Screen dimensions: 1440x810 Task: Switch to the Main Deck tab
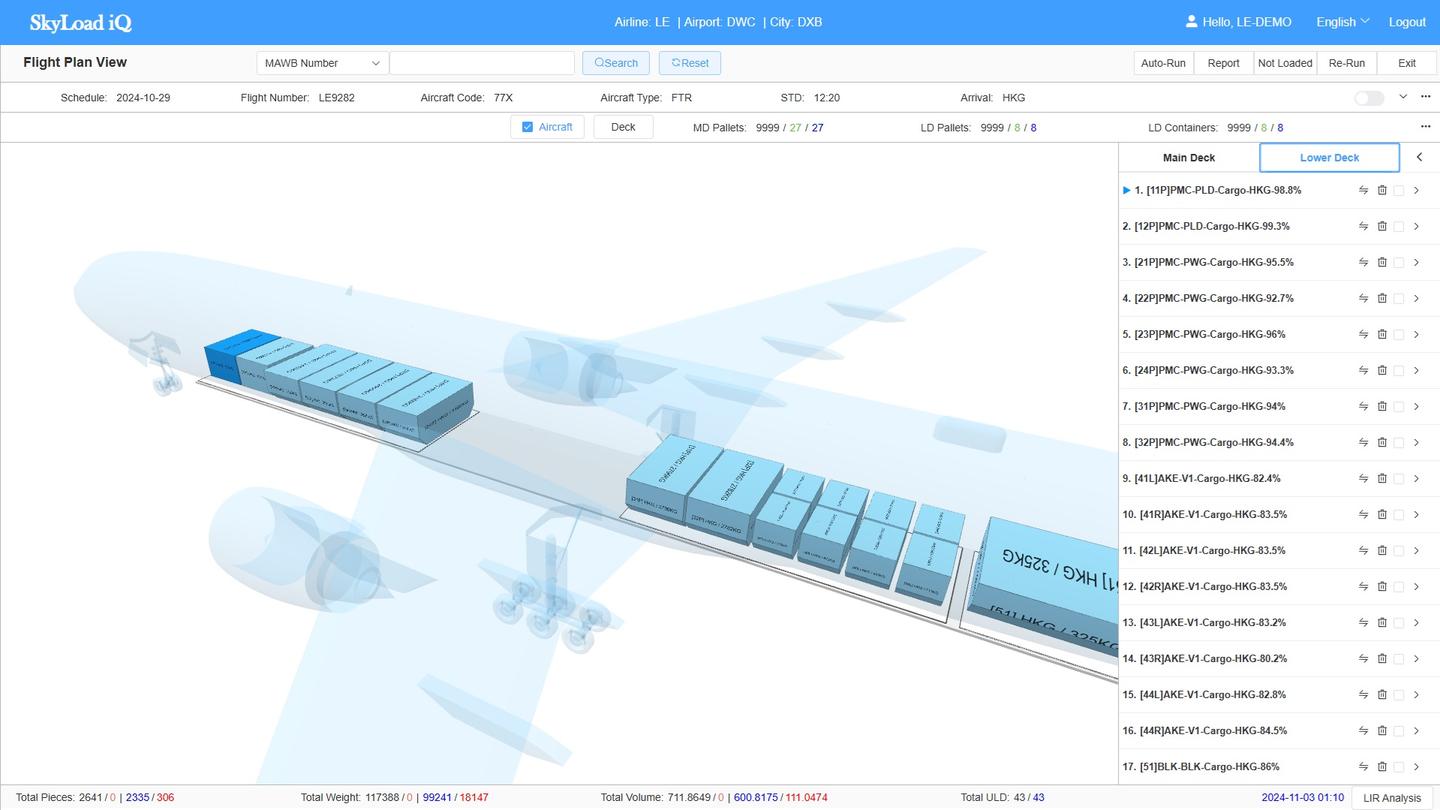pyautogui.click(x=1188, y=157)
